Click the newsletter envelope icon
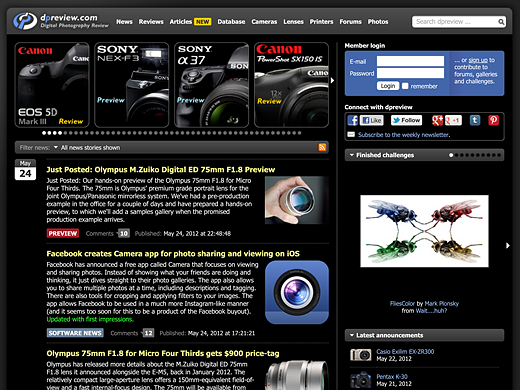 point(351,135)
